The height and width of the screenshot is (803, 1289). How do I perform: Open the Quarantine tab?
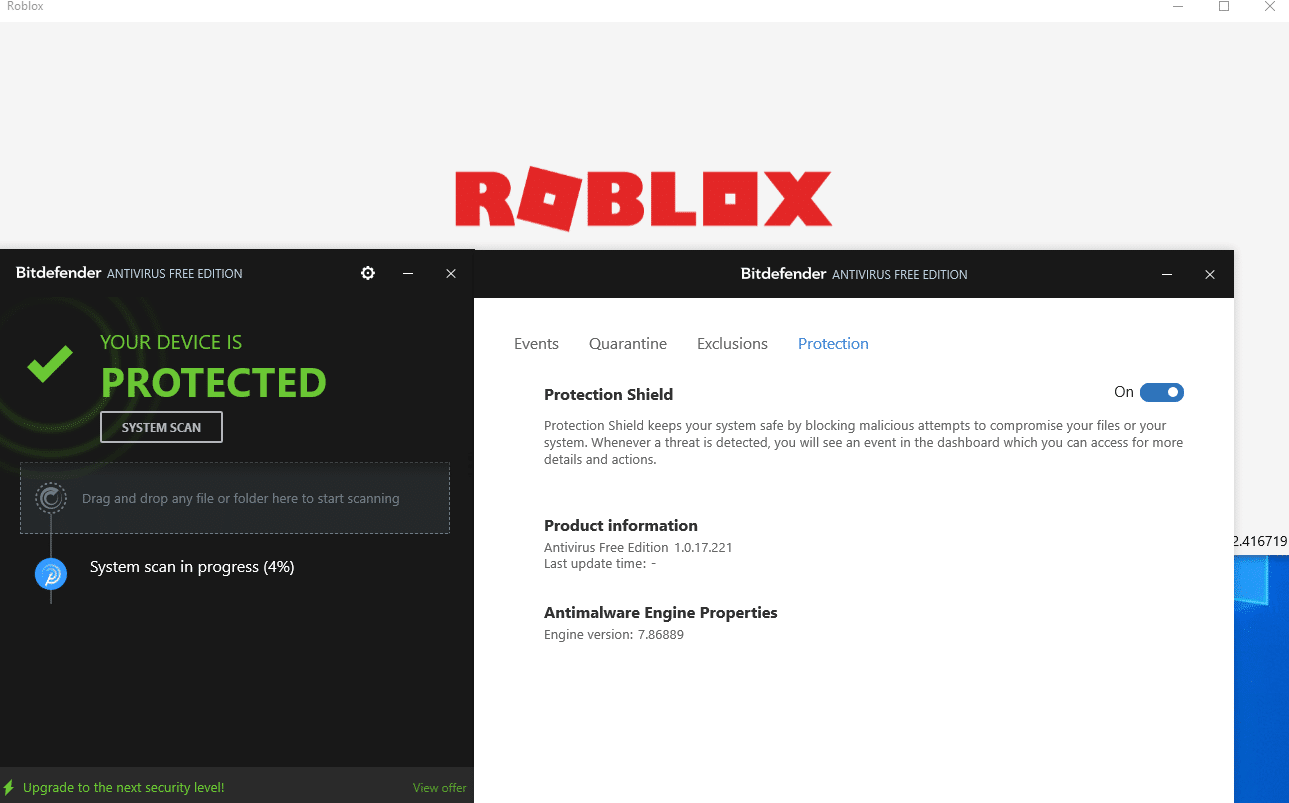click(x=627, y=343)
